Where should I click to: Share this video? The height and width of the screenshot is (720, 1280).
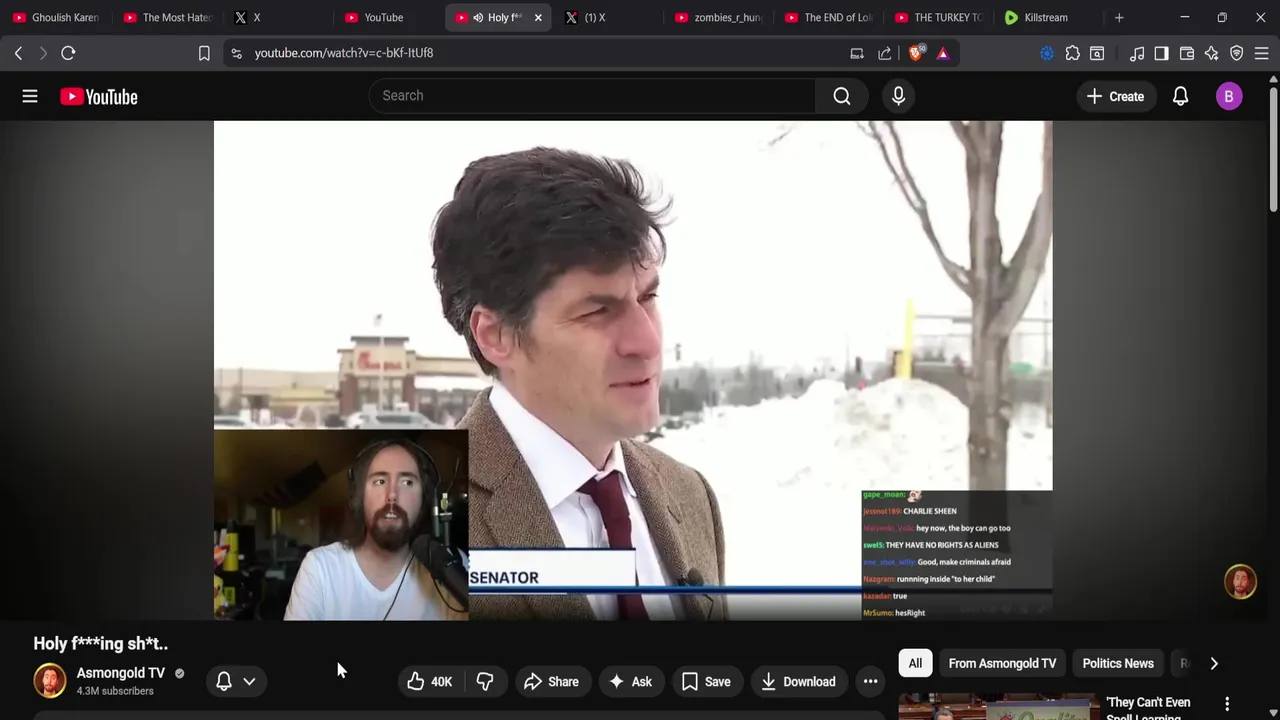551,682
